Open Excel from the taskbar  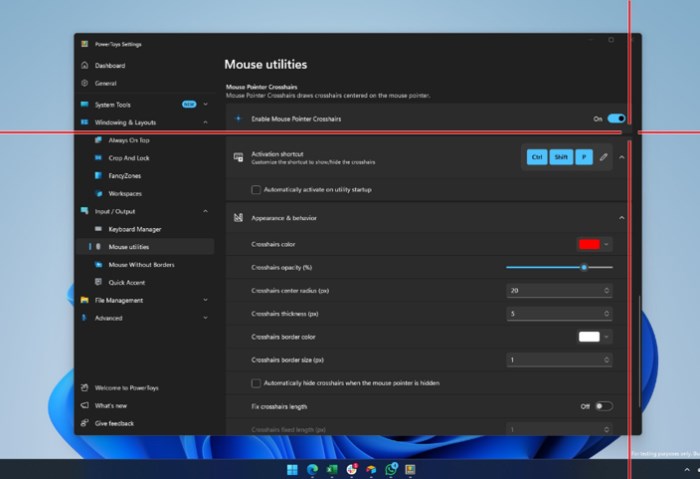click(x=332, y=469)
